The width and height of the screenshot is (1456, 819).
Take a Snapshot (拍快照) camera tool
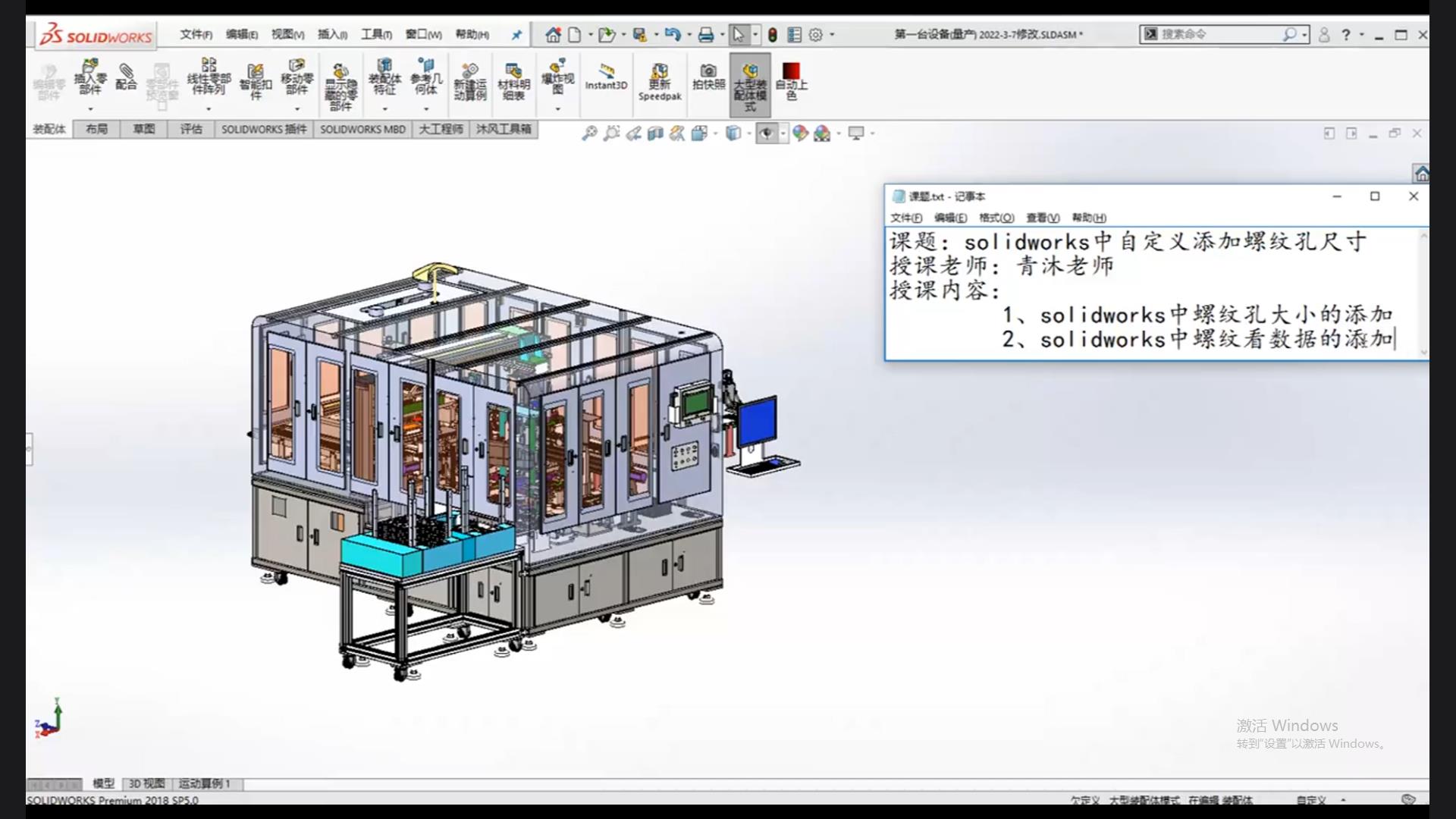[x=708, y=77]
